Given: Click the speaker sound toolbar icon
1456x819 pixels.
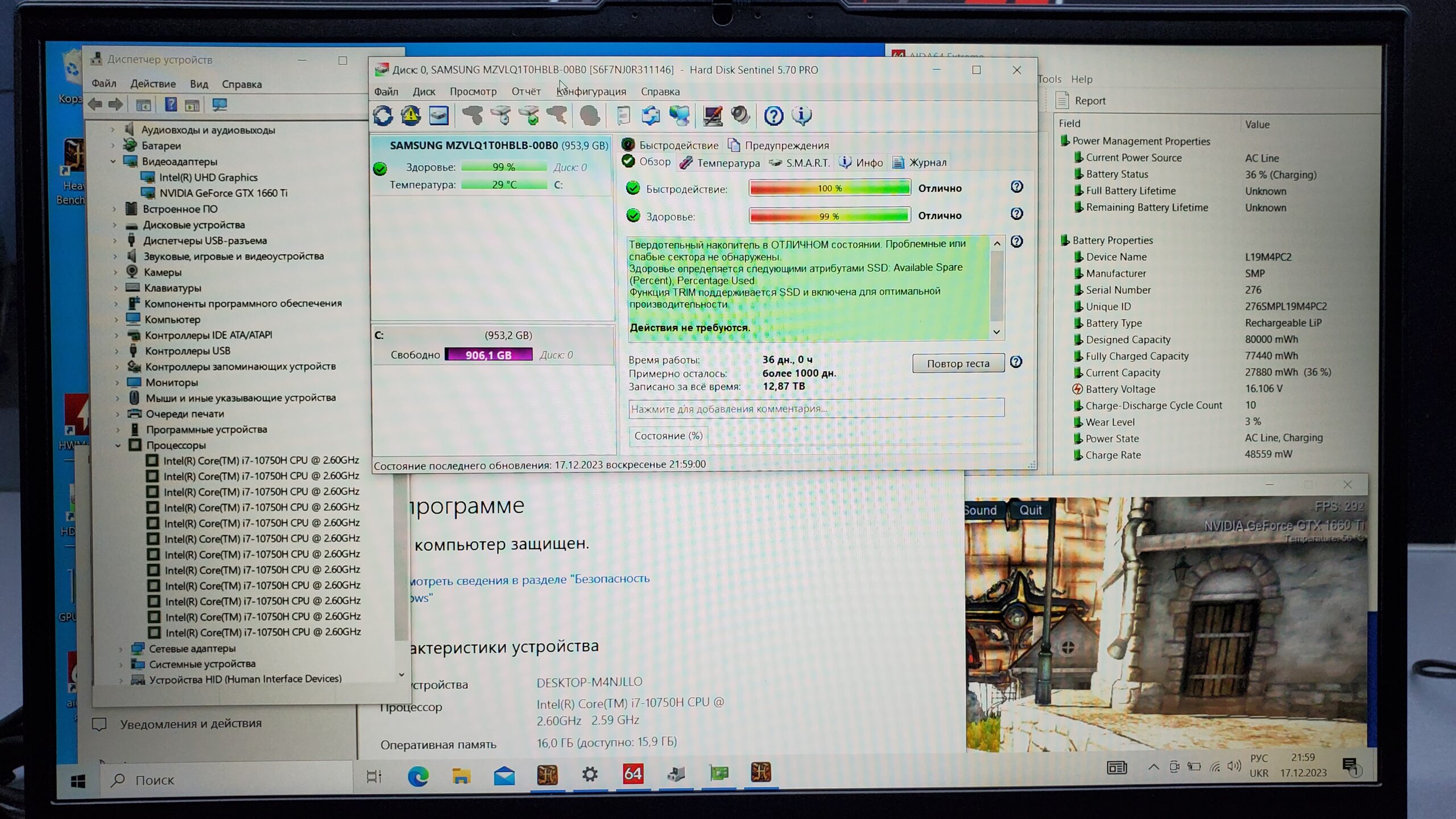Looking at the screenshot, I should [x=741, y=116].
